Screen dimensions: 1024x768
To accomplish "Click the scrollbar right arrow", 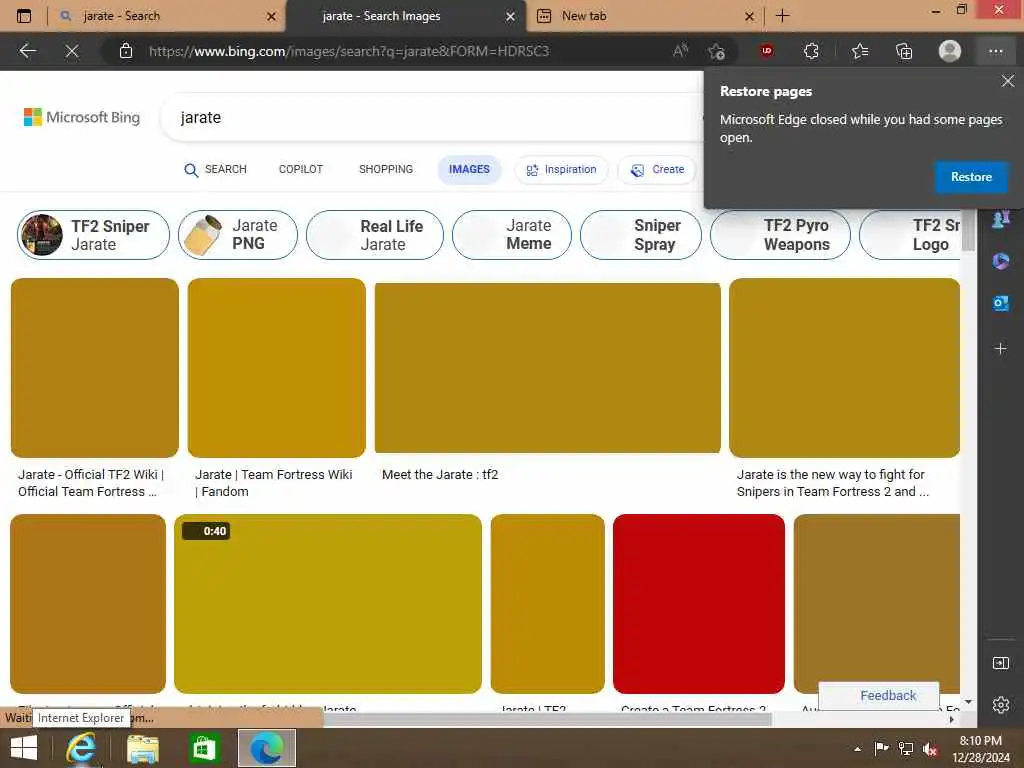I will click(952, 720).
